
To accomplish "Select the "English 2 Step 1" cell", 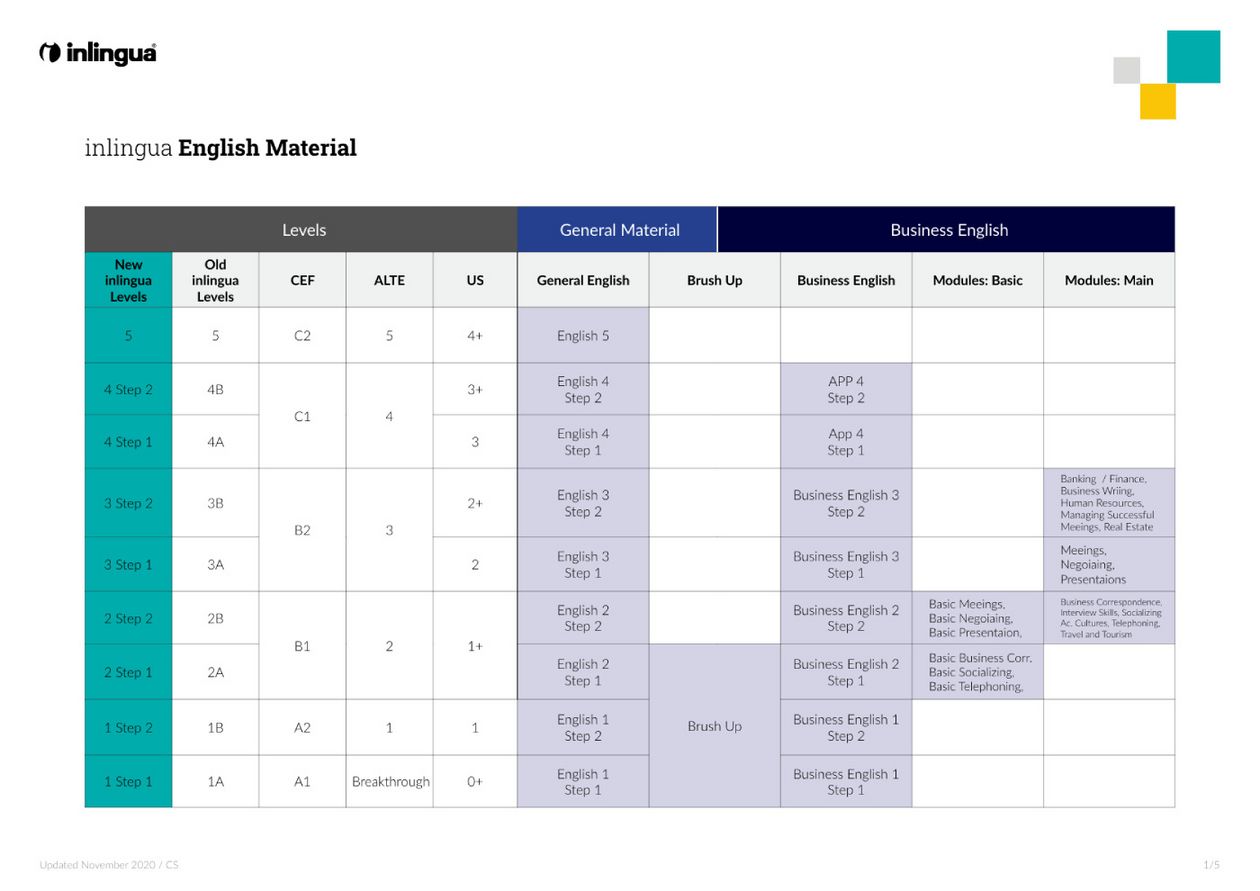I will coord(583,672).
